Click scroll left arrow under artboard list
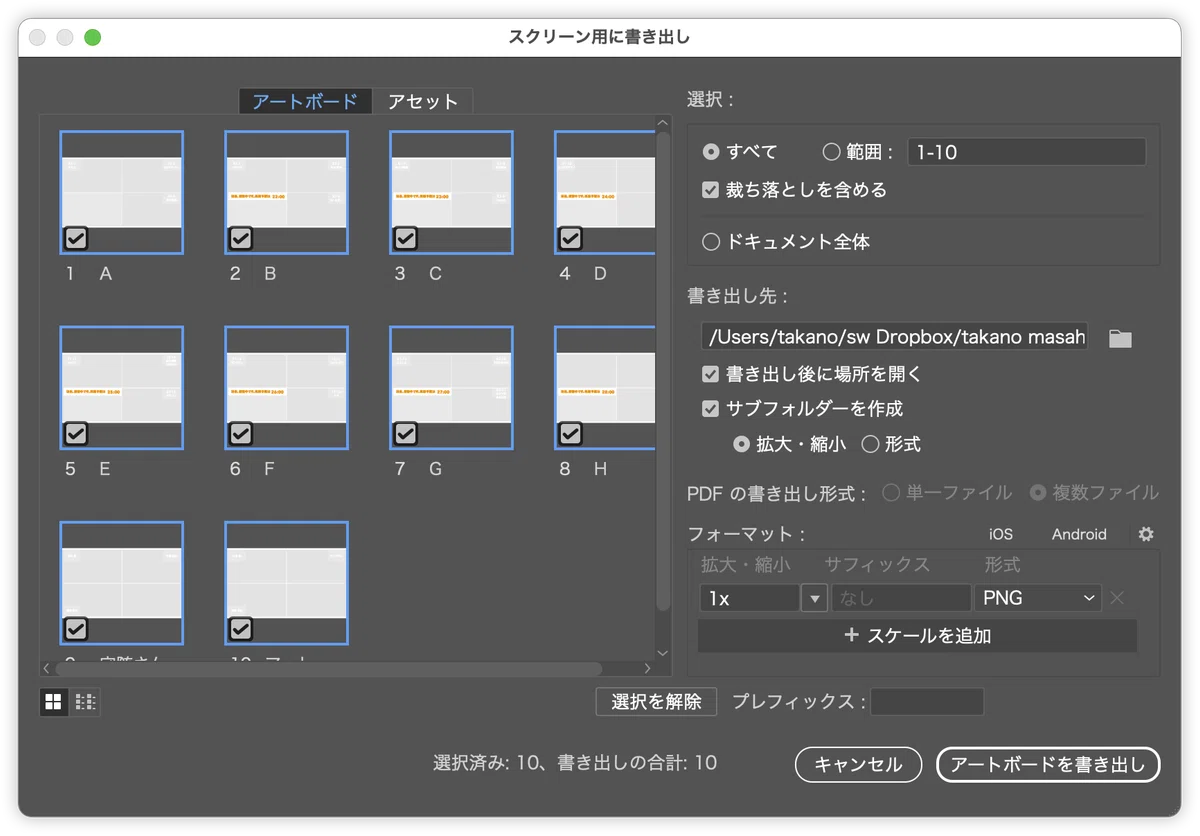Screen dimensions: 1200x836 pos(46,668)
